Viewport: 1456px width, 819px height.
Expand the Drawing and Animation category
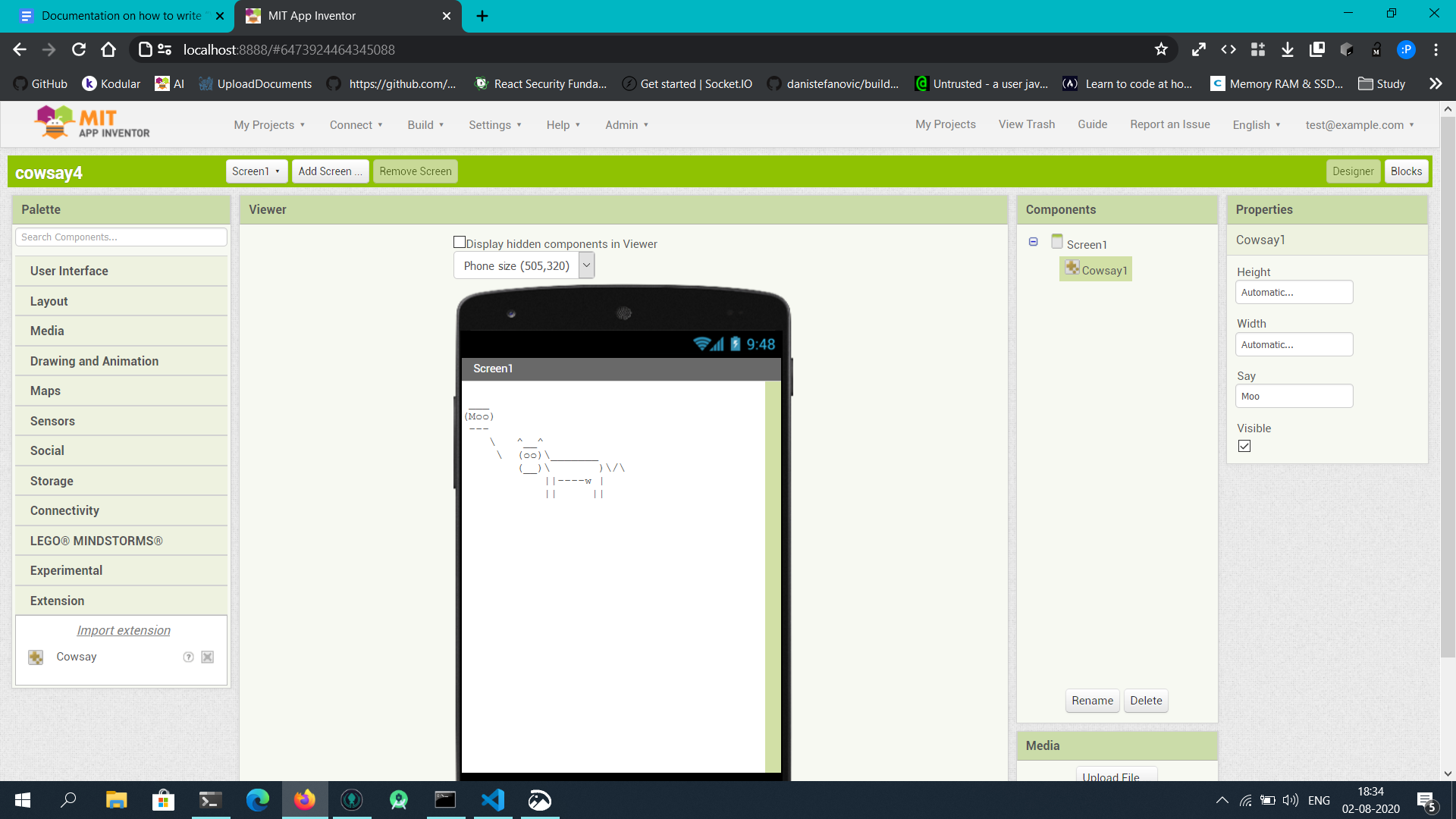click(x=121, y=361)
